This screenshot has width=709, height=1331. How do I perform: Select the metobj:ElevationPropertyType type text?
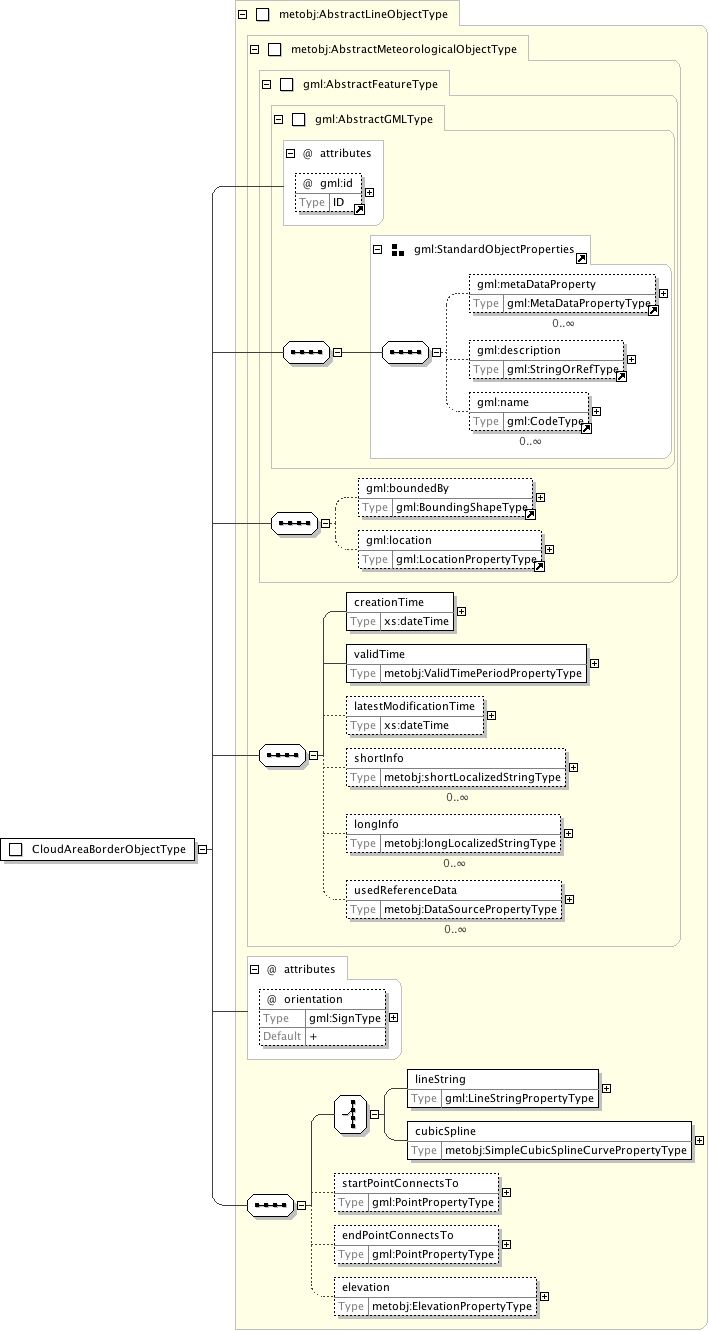pos(452,1306)
